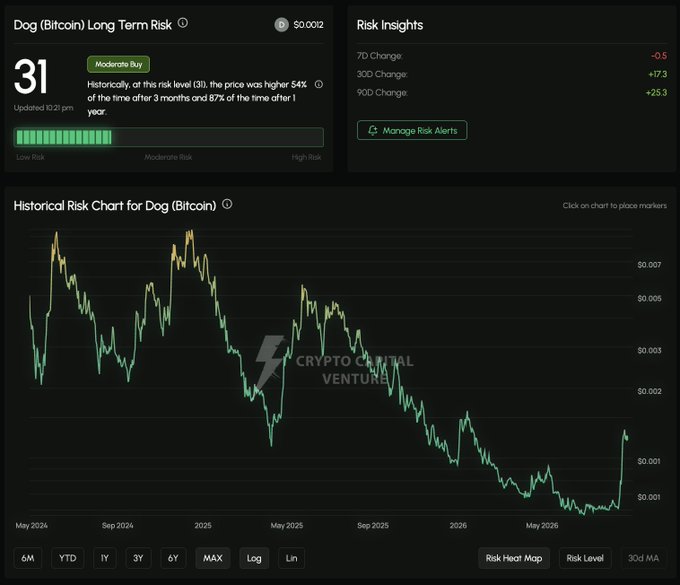Image resolution: width=680 pixels, height=585 pixels.
Task: Open info icon beside historical percentage text
Action: (x=319, y=85)
